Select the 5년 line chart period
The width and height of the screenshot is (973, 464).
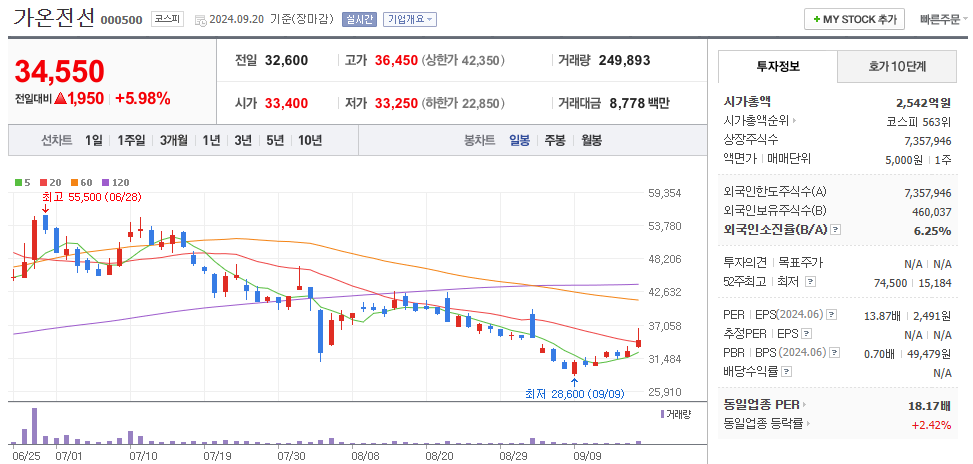[x=275, y=140]
